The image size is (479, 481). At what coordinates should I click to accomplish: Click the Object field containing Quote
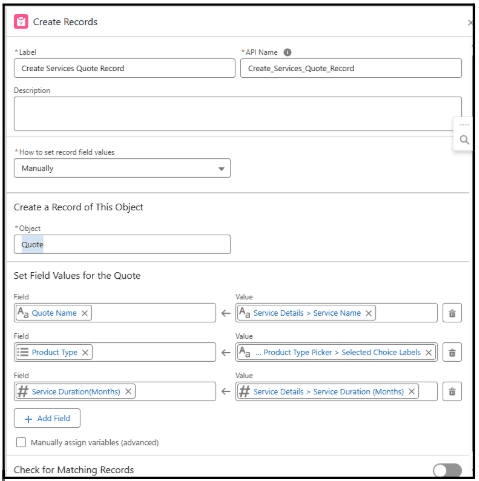(x=122, y=244)
